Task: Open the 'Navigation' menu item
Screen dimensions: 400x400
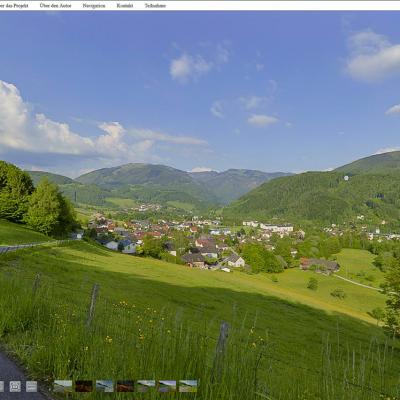Action: (94, 6)
